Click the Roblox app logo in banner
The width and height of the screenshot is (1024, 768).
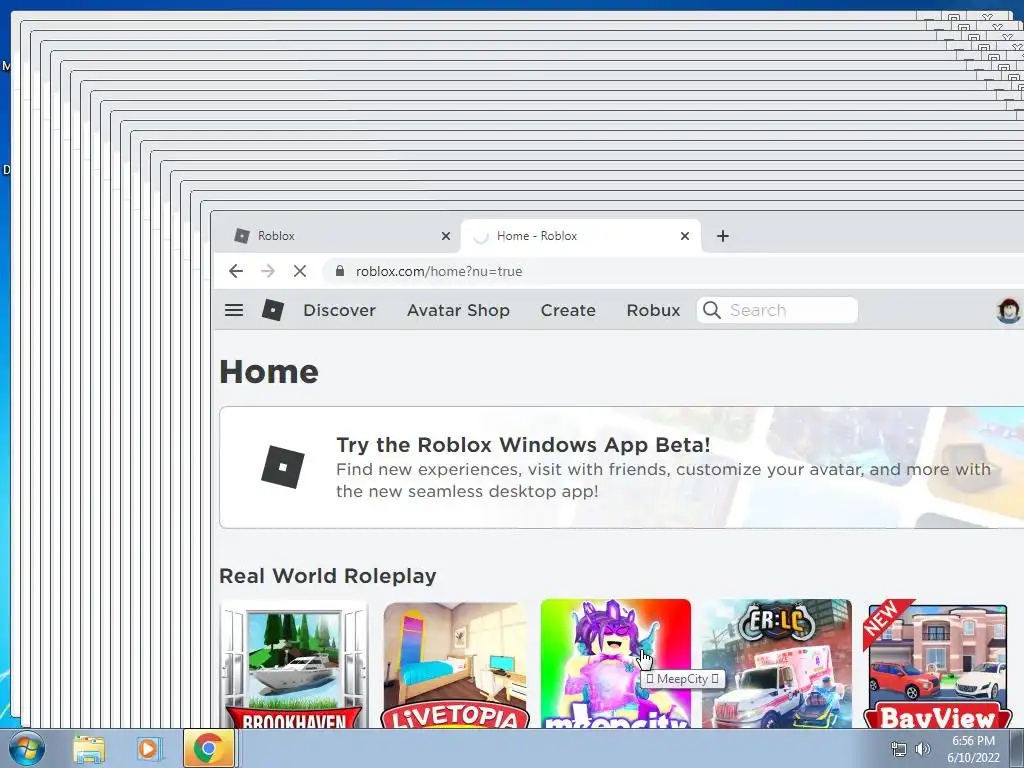283,467
